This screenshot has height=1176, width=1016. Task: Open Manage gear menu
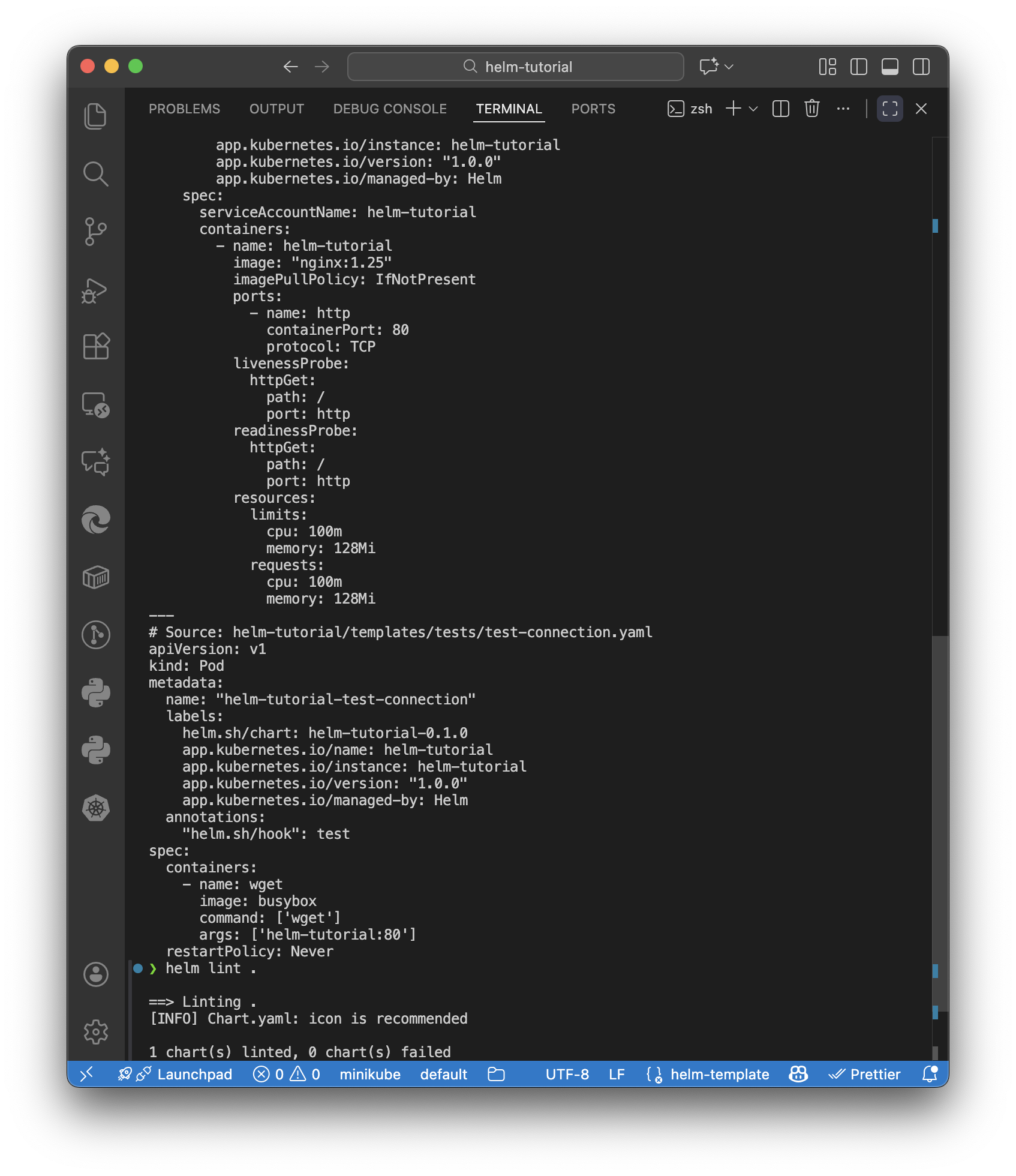pos(95,1032)
